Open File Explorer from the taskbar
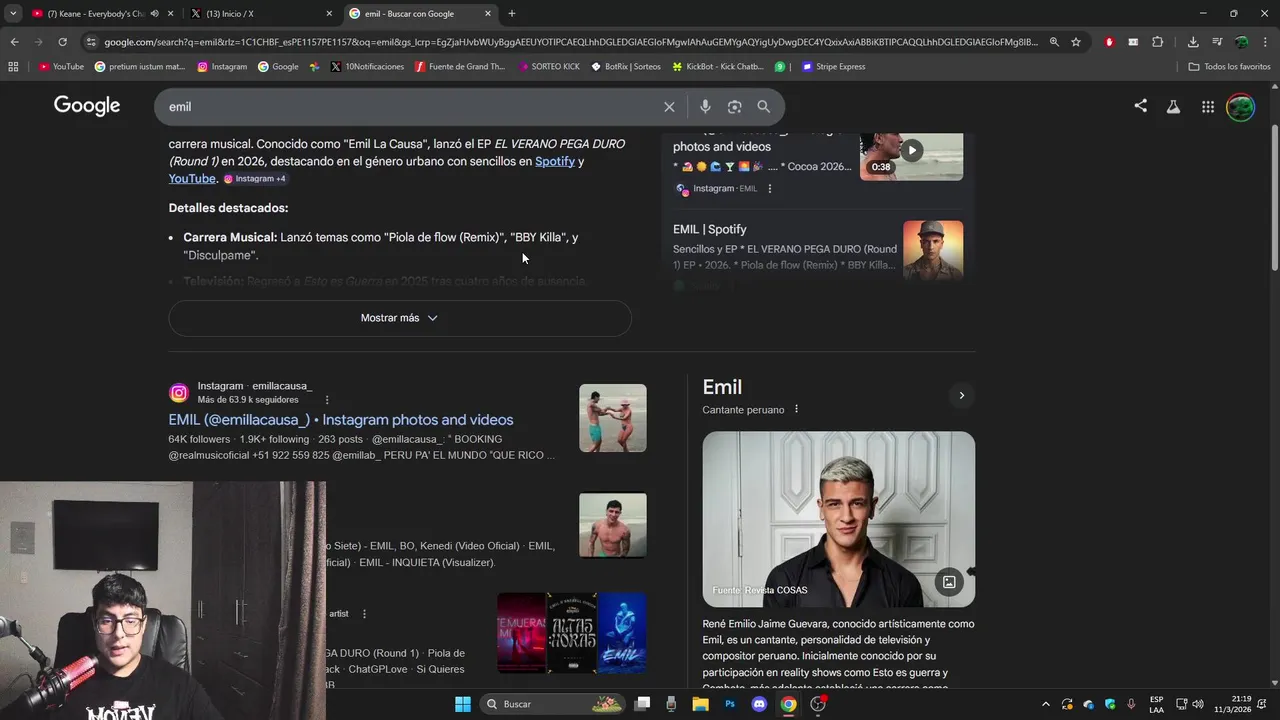Image resolution: width=1280 pixels, height=720 pixels. pyautogui.click(x=701, y=704)
